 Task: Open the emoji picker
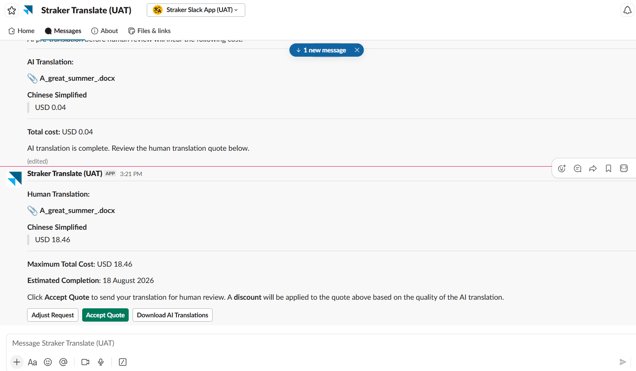(48, 362)
